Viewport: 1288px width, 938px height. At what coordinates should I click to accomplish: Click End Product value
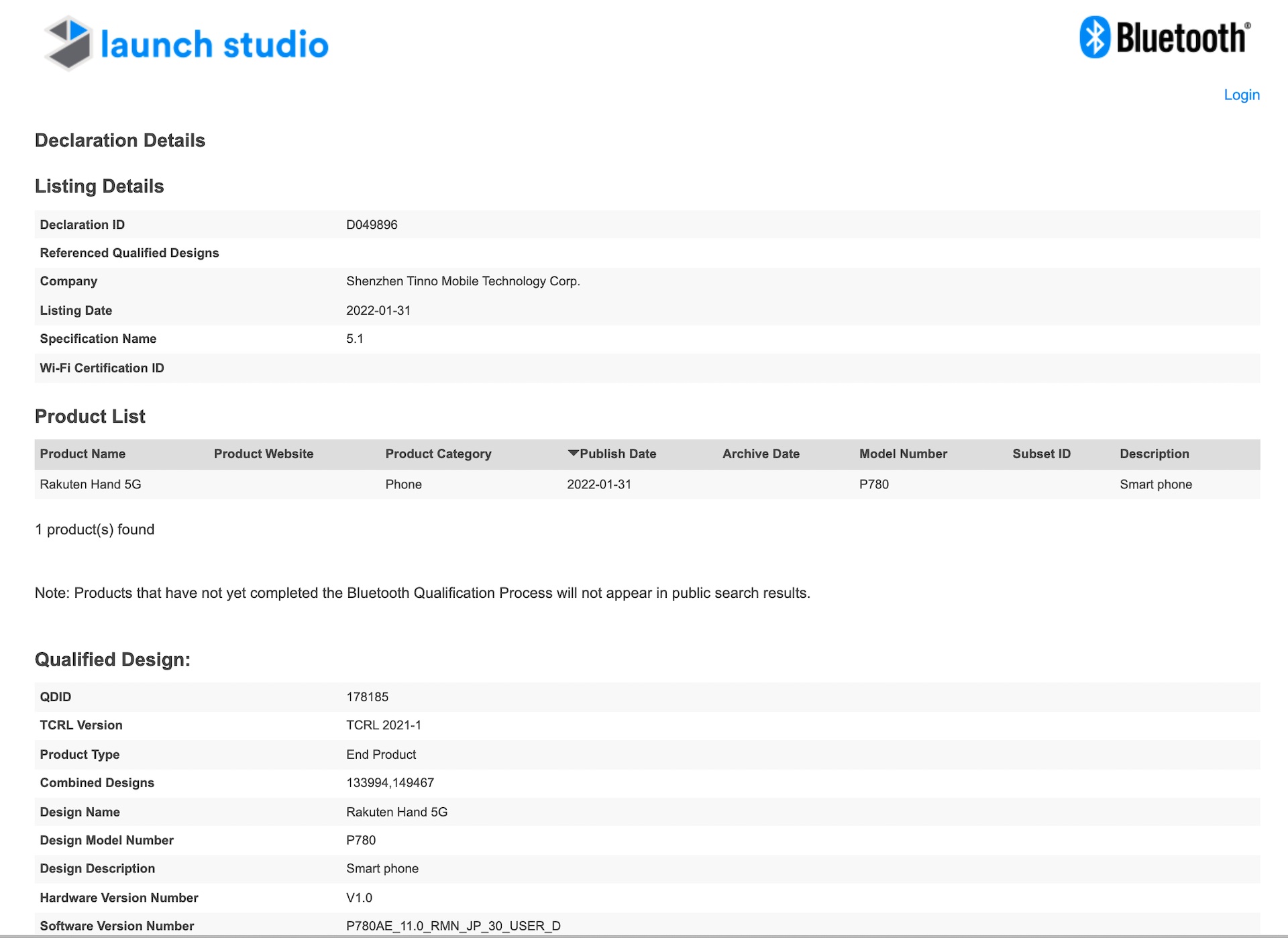381,755
